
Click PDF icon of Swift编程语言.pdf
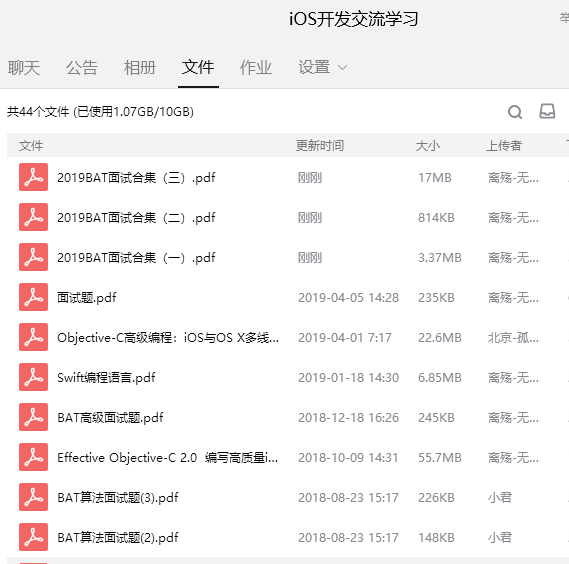click(33, 377)
